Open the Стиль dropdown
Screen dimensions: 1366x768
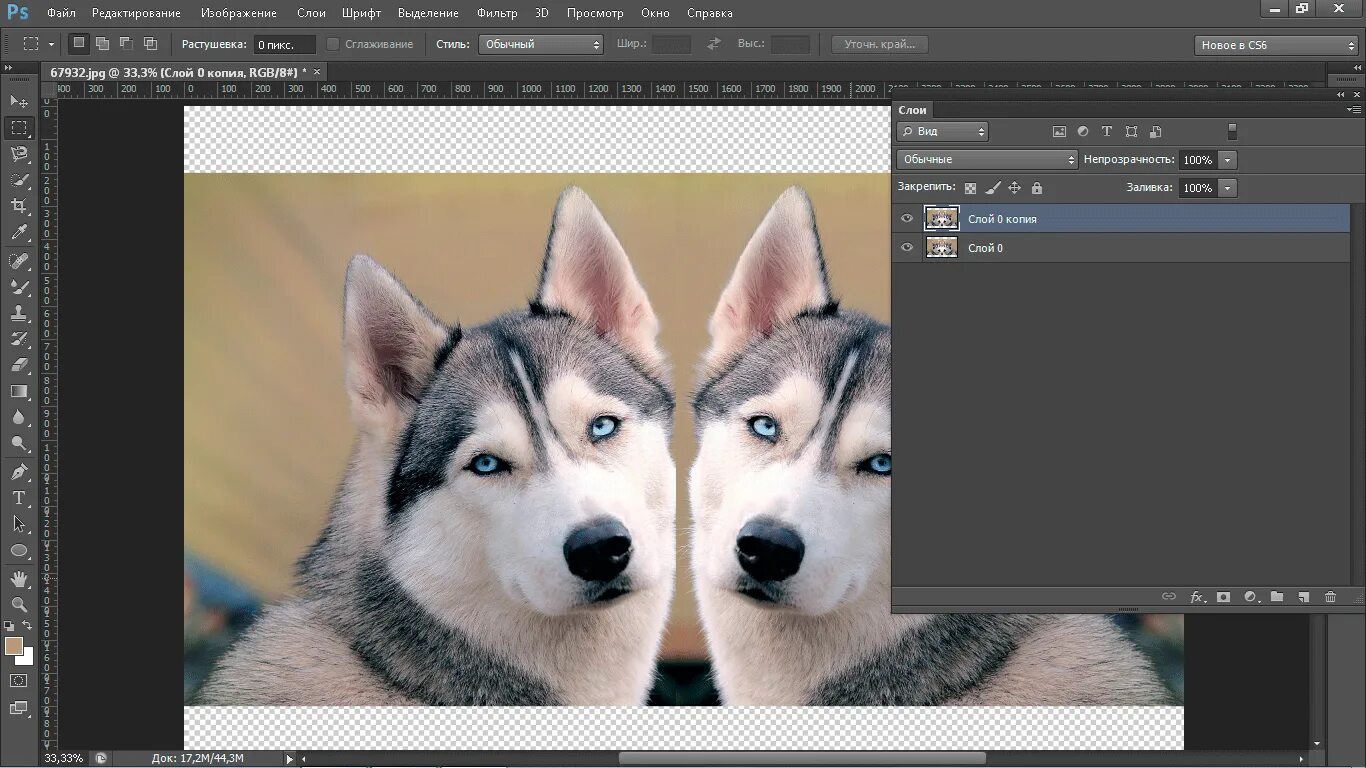pyautogui.click(x=541, y=44)
